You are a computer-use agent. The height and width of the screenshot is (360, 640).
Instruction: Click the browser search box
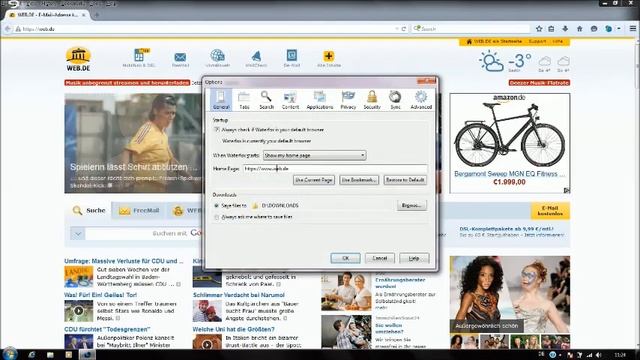coord(471,29)
